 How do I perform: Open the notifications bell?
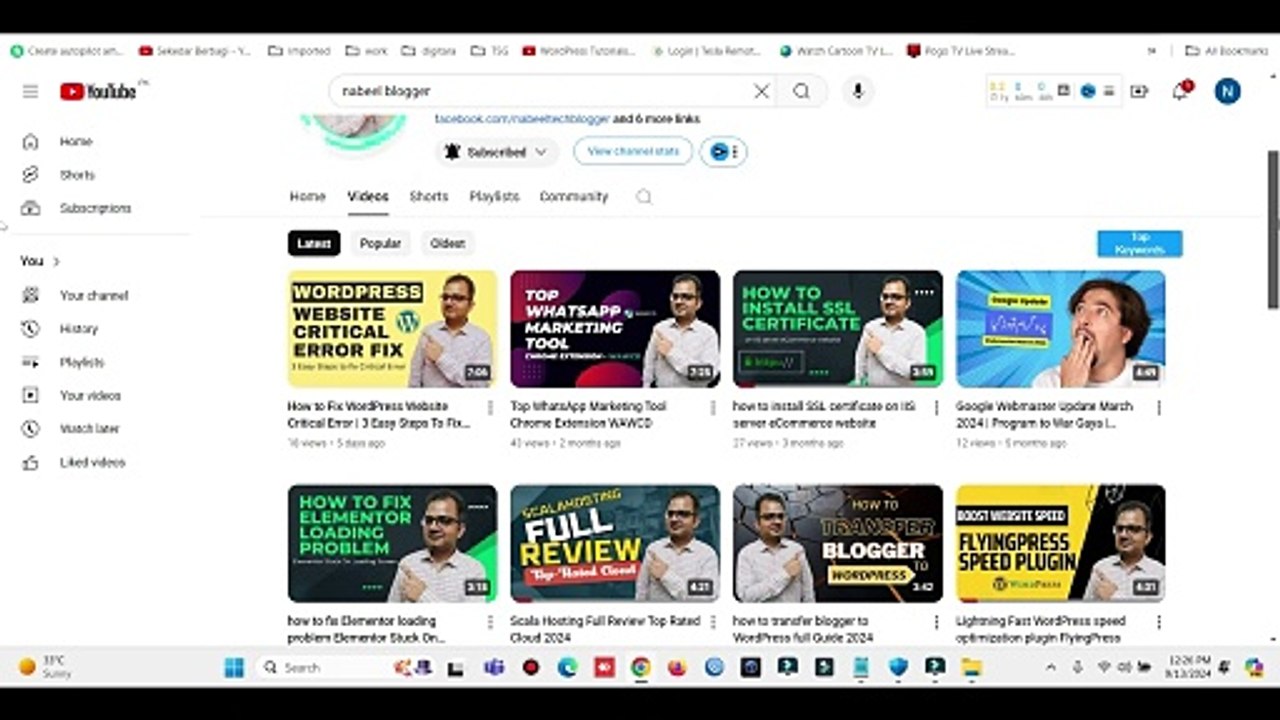click(1180, 91)
